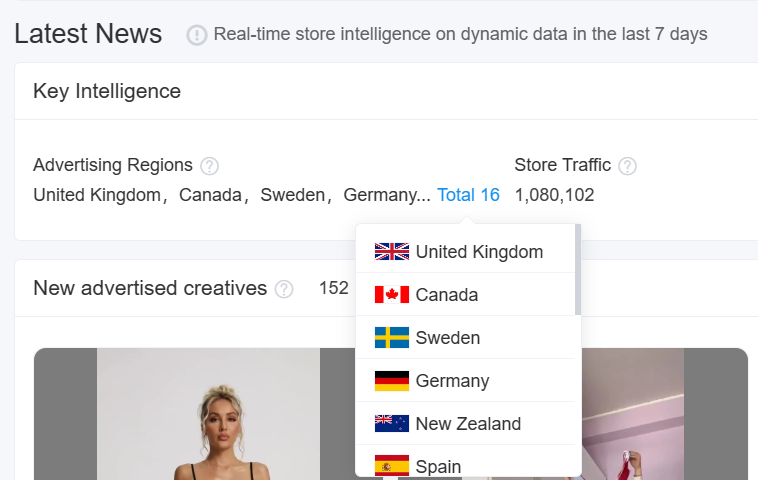
Task: Click the Sweden flag icon
Action: point(392,337)
